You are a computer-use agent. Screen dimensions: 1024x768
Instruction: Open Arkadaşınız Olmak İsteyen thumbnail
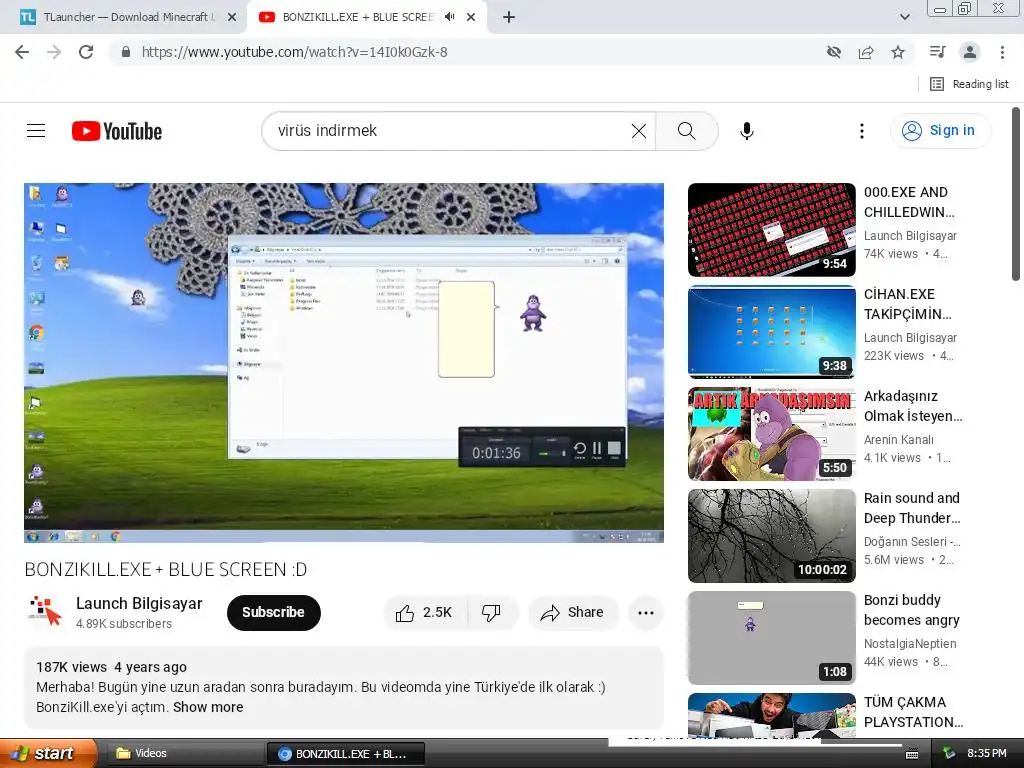[x=772, y=434]
